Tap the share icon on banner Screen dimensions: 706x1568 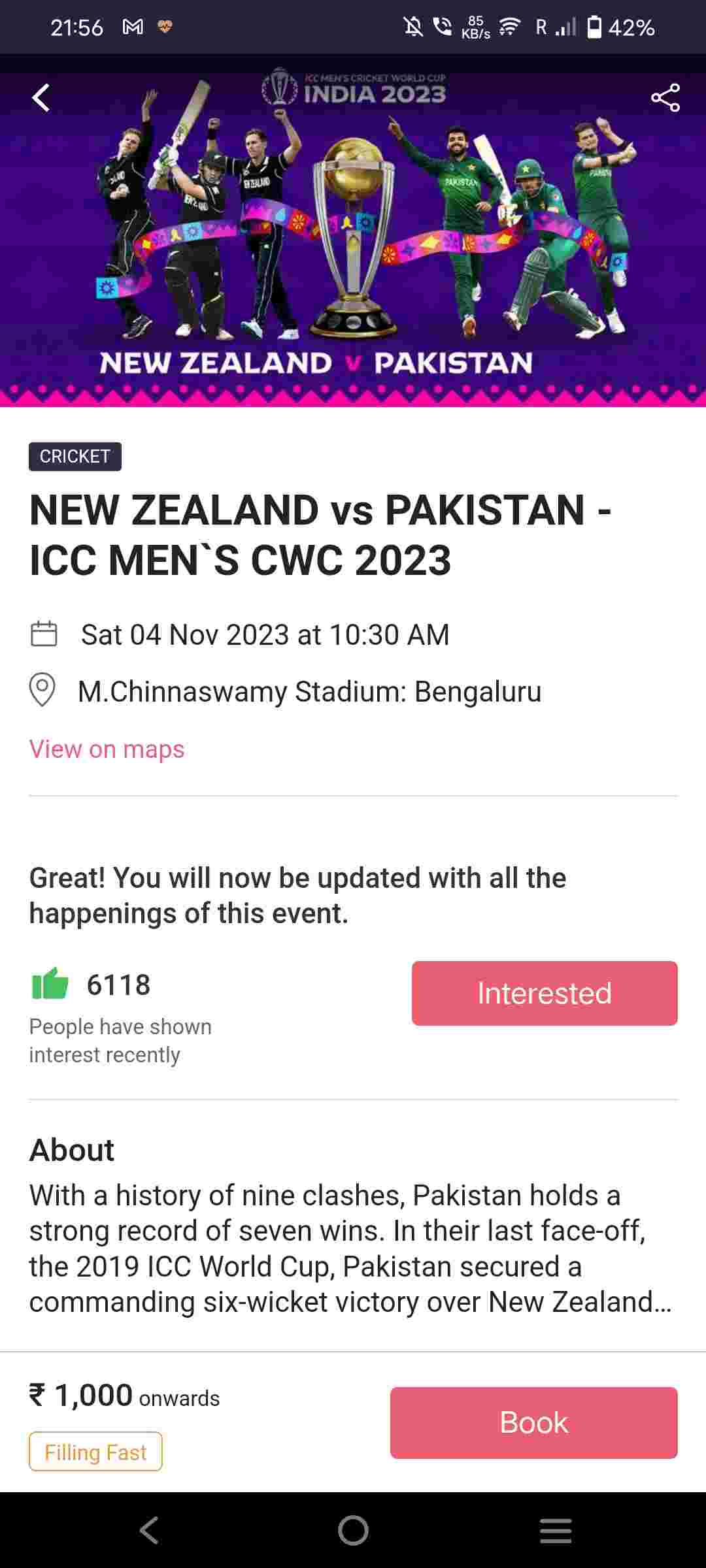(665, 98)
